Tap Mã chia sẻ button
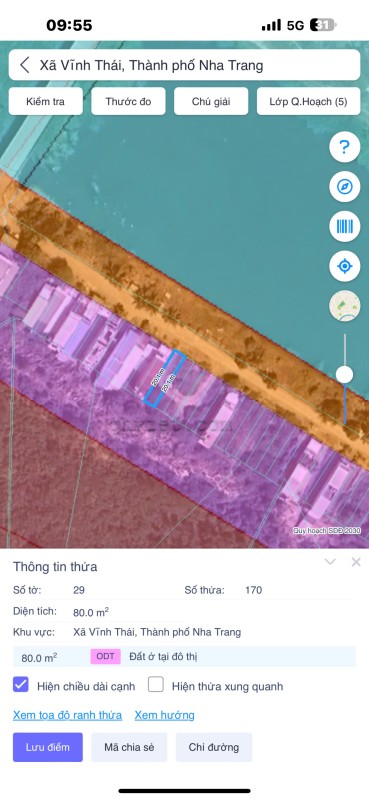 click(129, 747)
